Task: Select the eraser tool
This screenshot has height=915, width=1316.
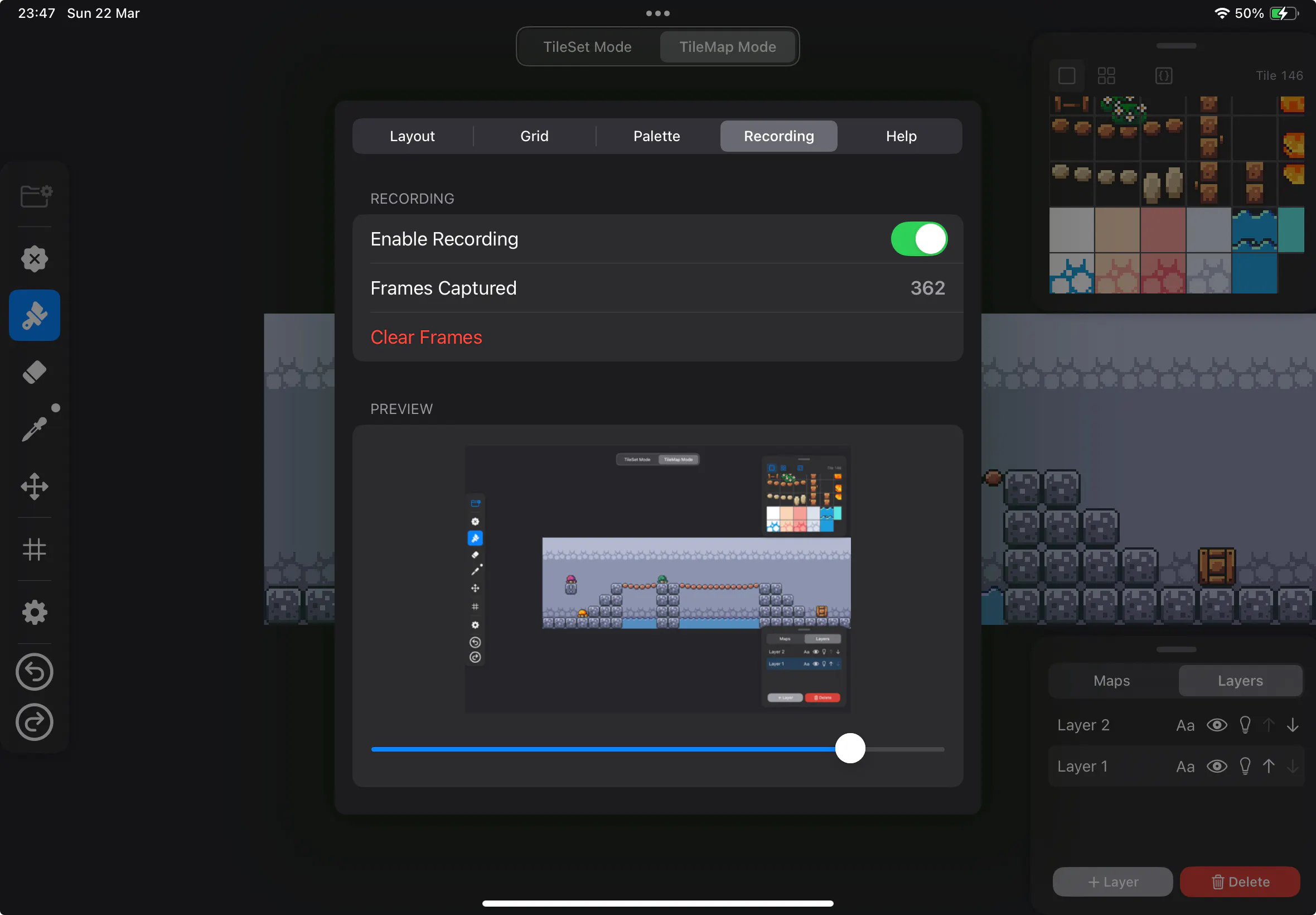Action: [x=35, y=373]
